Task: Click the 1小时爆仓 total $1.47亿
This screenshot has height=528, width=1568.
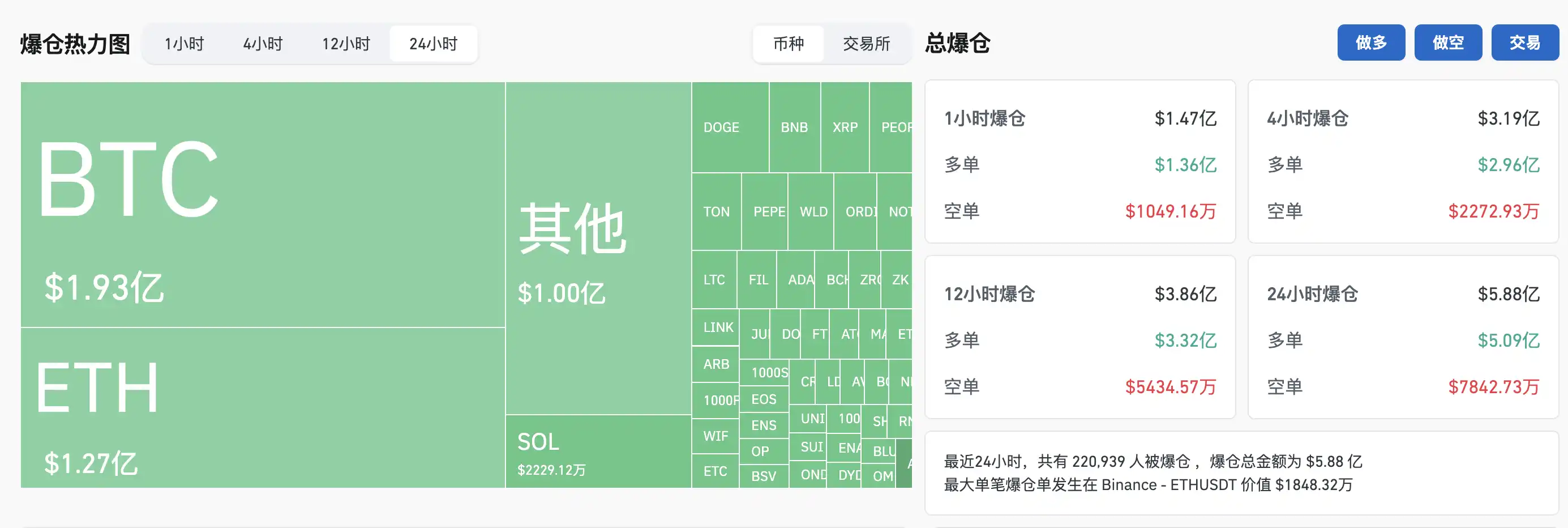Action: (x=1185, y=118)
